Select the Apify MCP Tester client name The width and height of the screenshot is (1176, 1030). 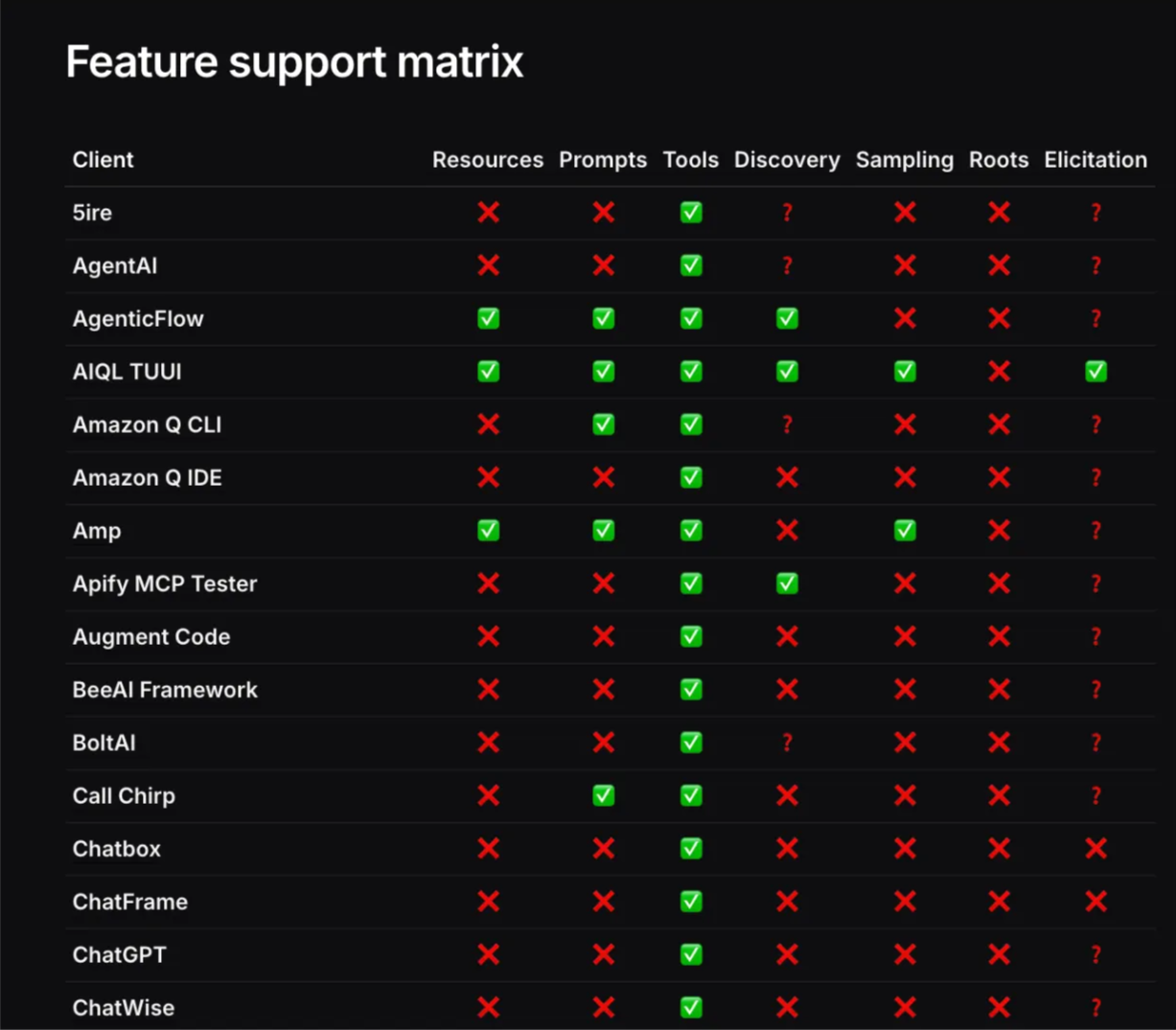click(x=165, y=584)
